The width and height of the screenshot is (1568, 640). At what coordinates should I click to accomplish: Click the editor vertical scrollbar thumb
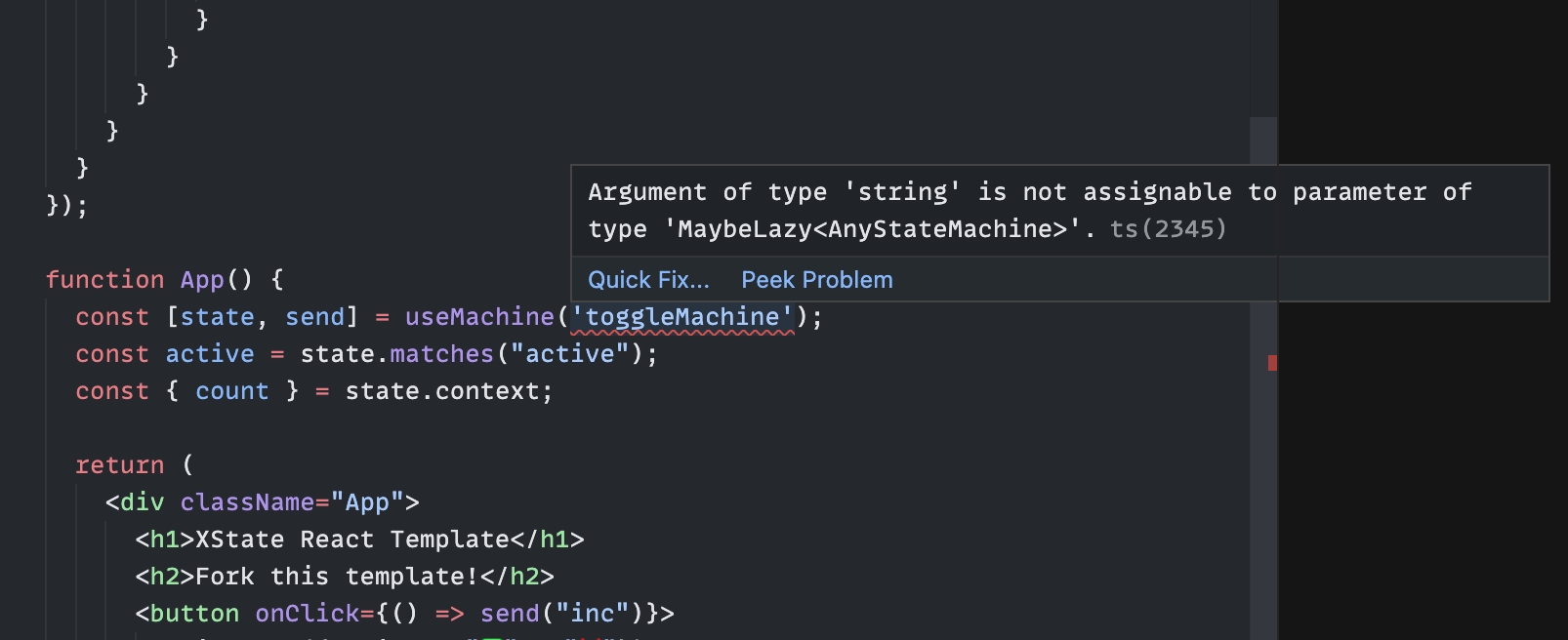pos(1263,379)
